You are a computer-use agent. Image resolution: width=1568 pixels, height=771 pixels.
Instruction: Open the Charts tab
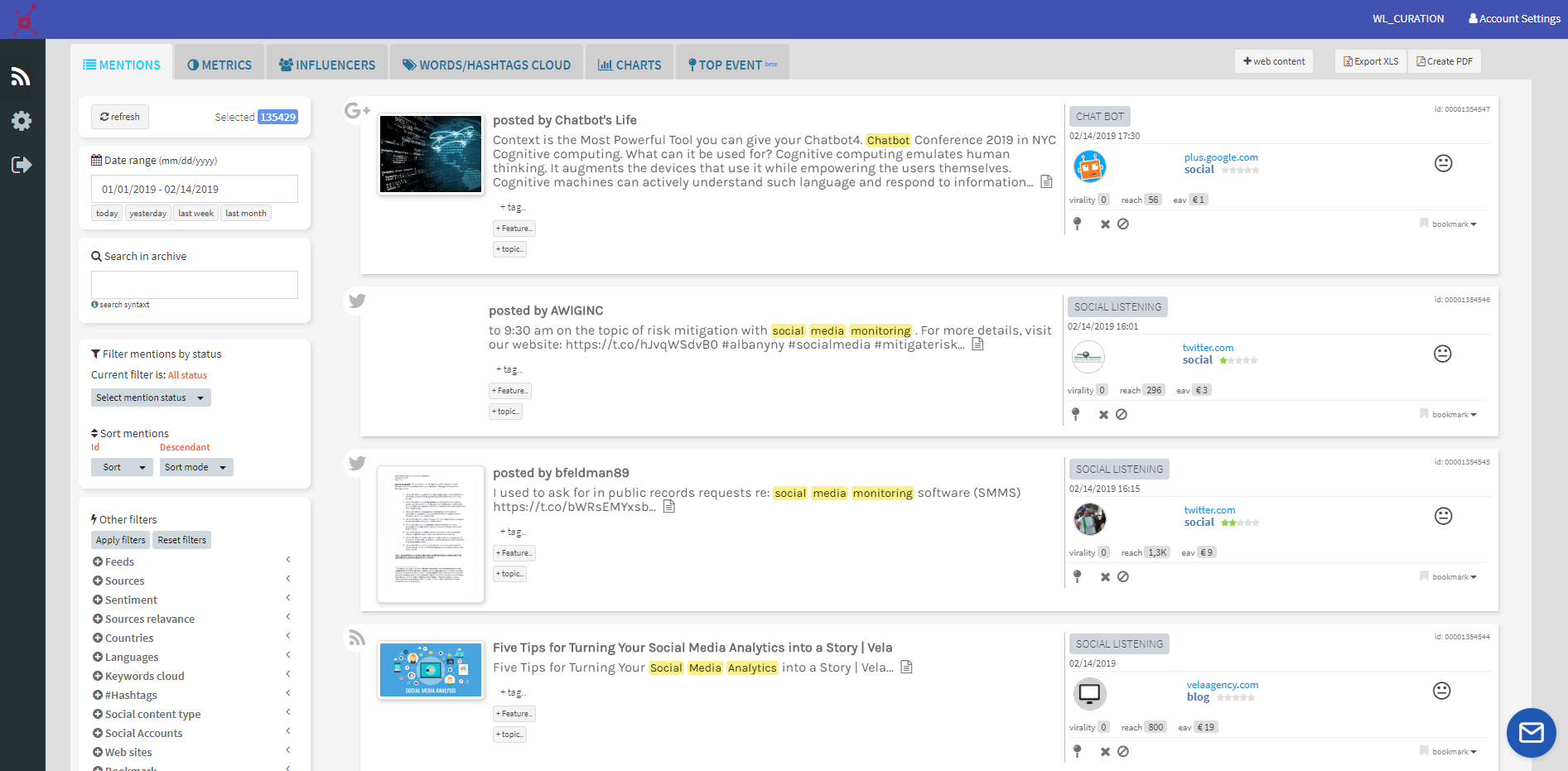click(630, 65)
